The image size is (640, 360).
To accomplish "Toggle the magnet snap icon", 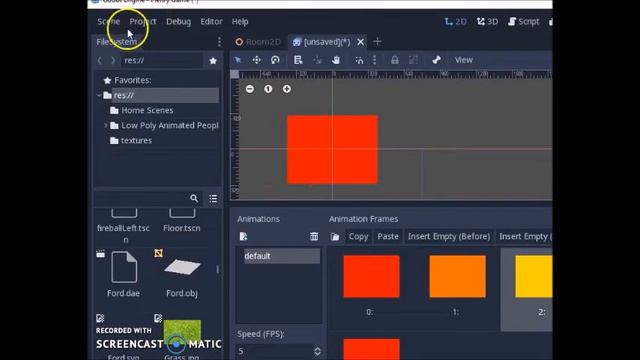I will click(x=359, y=60).
